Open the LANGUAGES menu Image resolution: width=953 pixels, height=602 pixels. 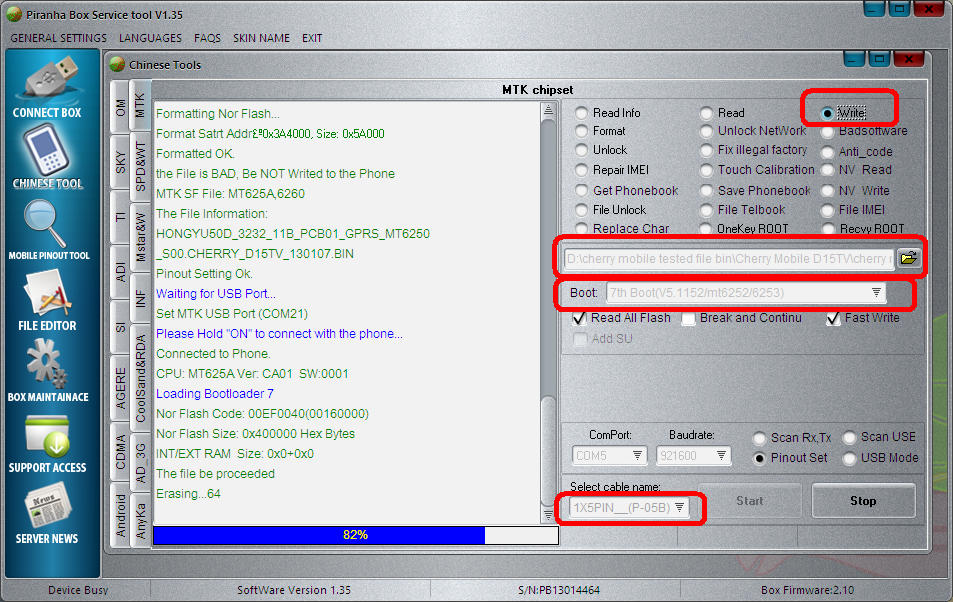150,38
